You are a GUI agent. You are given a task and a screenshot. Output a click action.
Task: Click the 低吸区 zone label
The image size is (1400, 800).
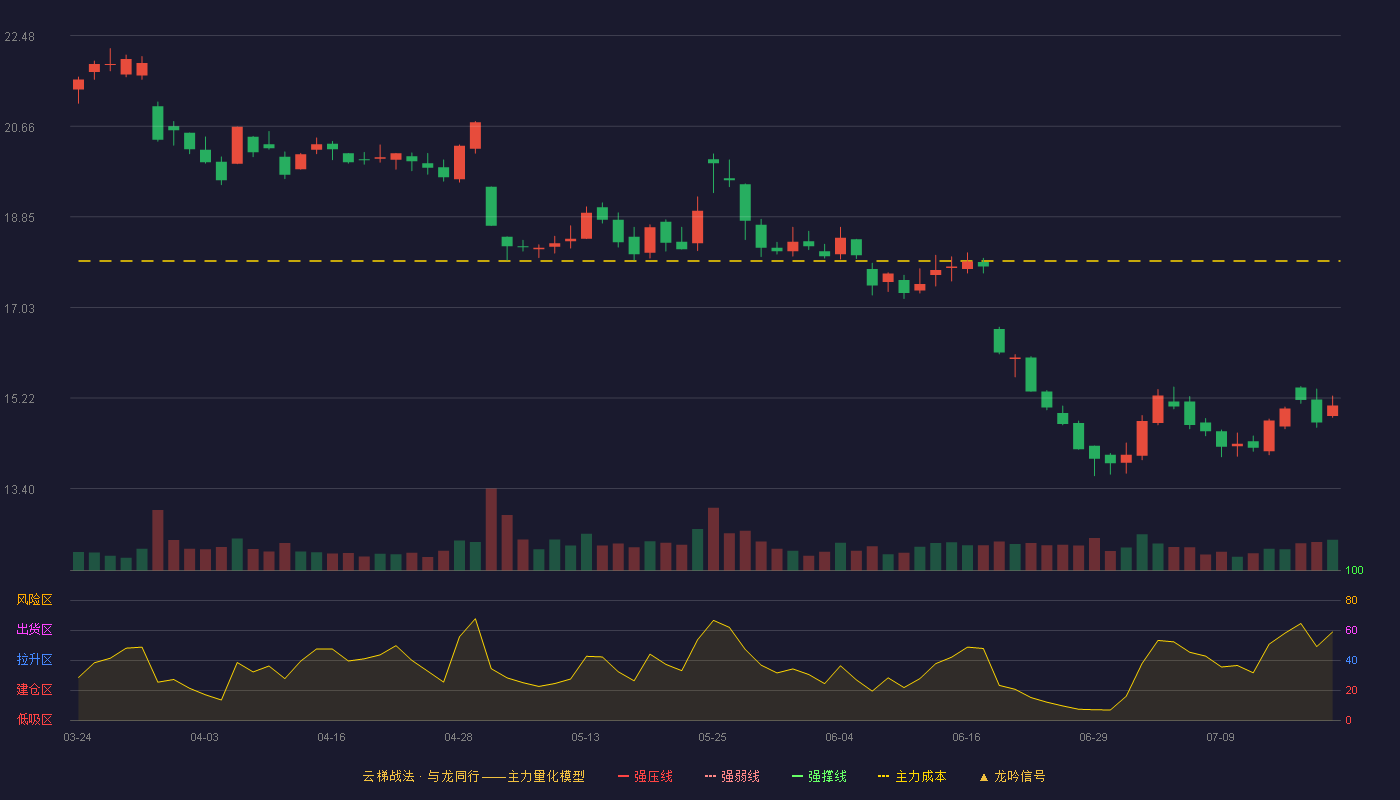tap(34, 719)
